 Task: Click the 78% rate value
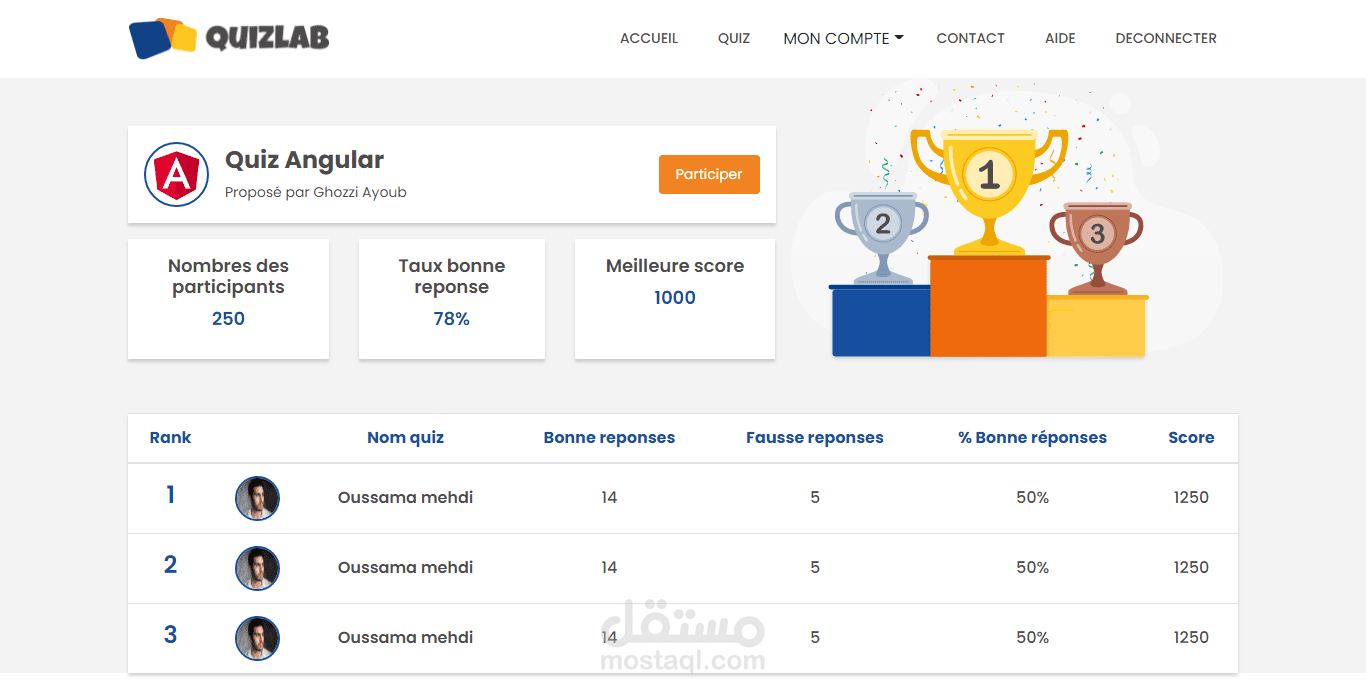pos(452,319)
